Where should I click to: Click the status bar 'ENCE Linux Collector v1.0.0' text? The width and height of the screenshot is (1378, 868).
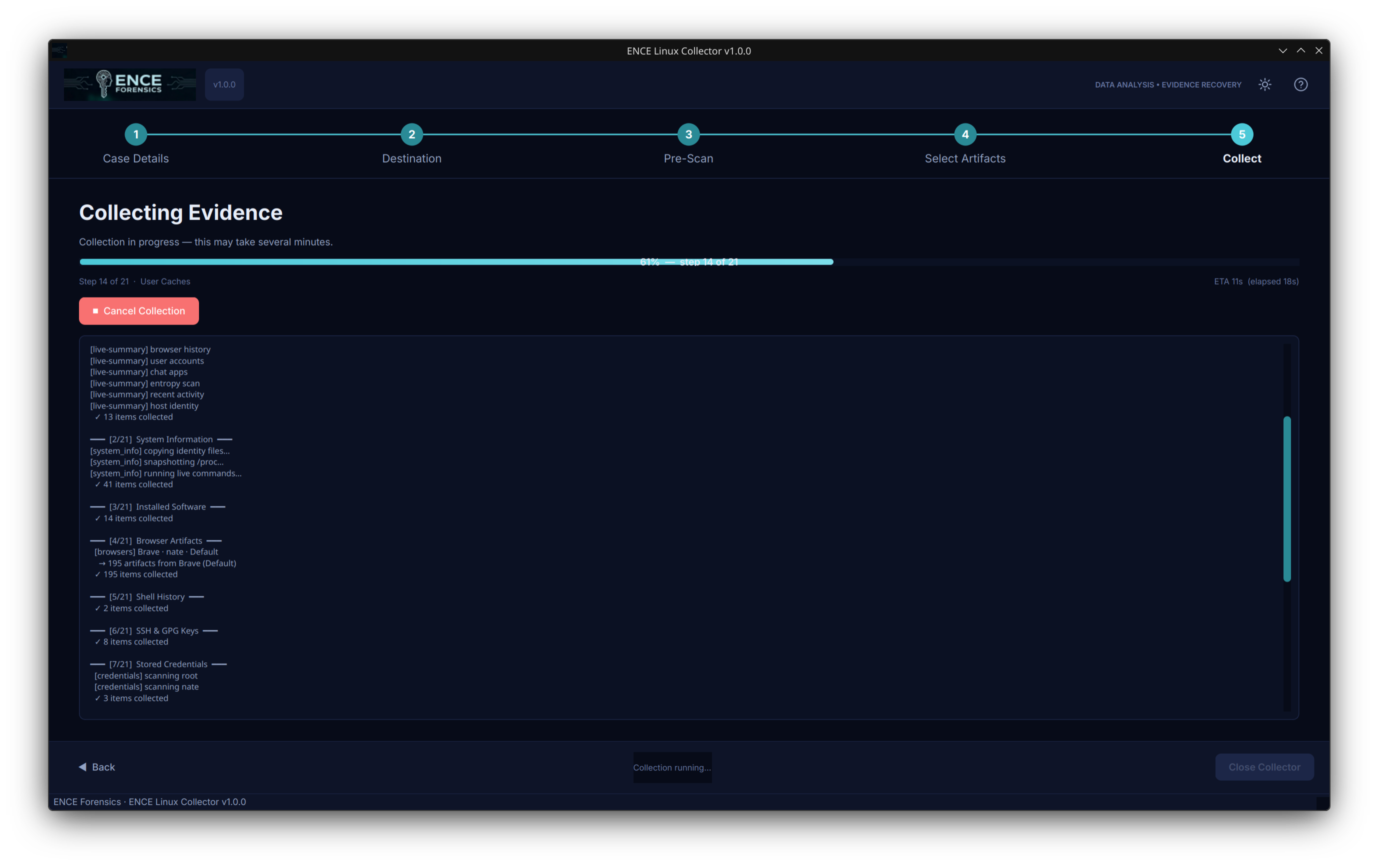point(187,801)
